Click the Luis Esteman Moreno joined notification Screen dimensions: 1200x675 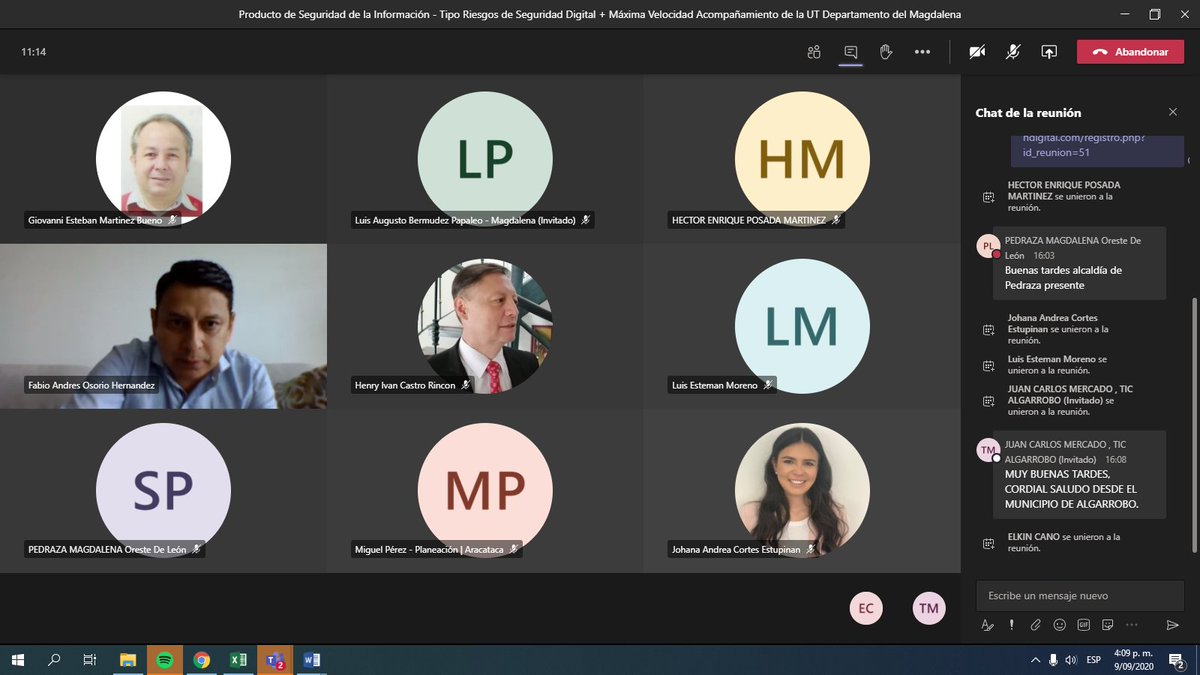(x=1057, y=364)
